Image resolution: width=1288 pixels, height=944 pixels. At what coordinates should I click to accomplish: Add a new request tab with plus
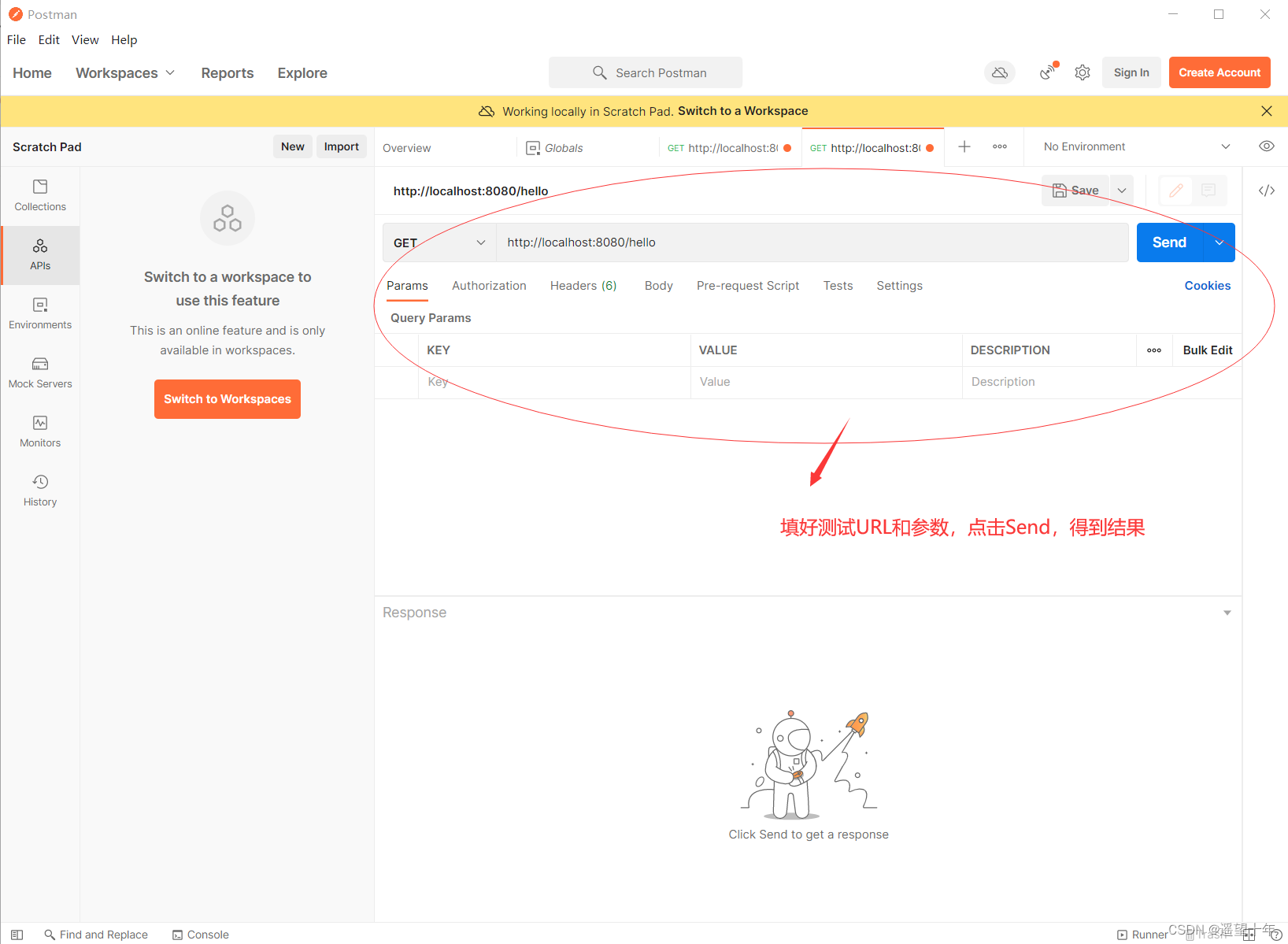click(x=964, y=146)
